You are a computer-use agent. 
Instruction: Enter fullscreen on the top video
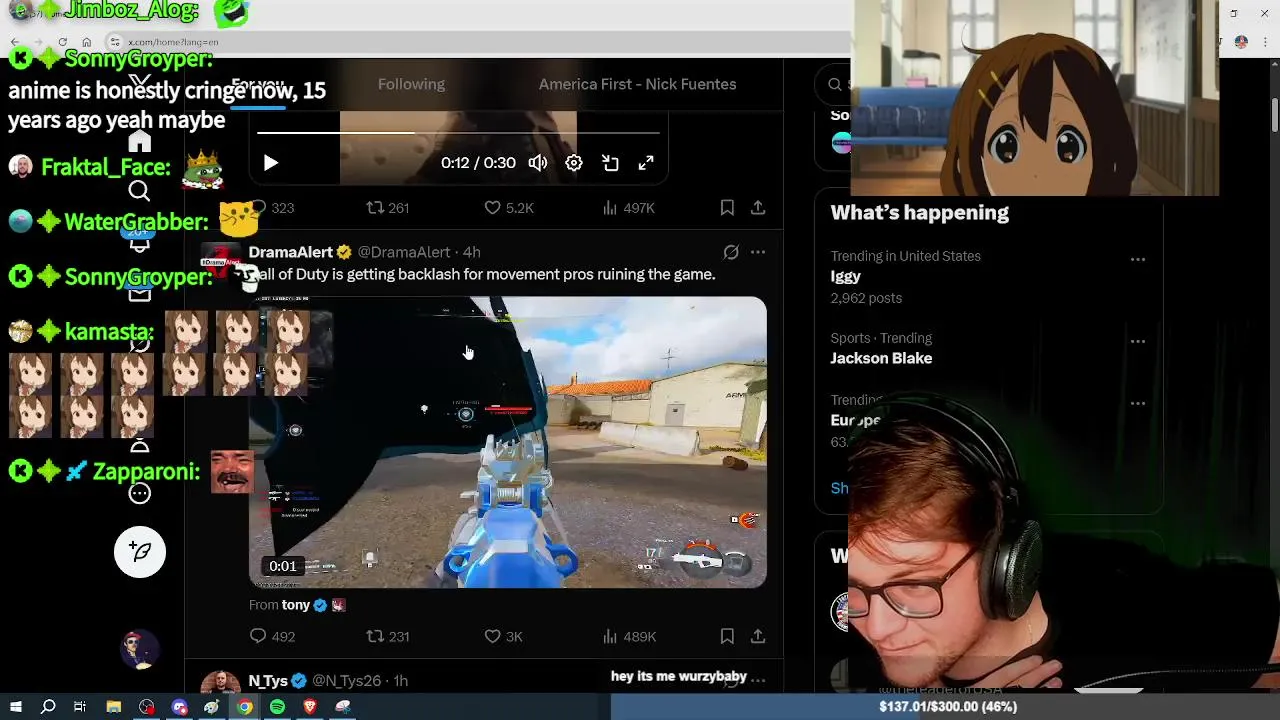coord(646,163)
